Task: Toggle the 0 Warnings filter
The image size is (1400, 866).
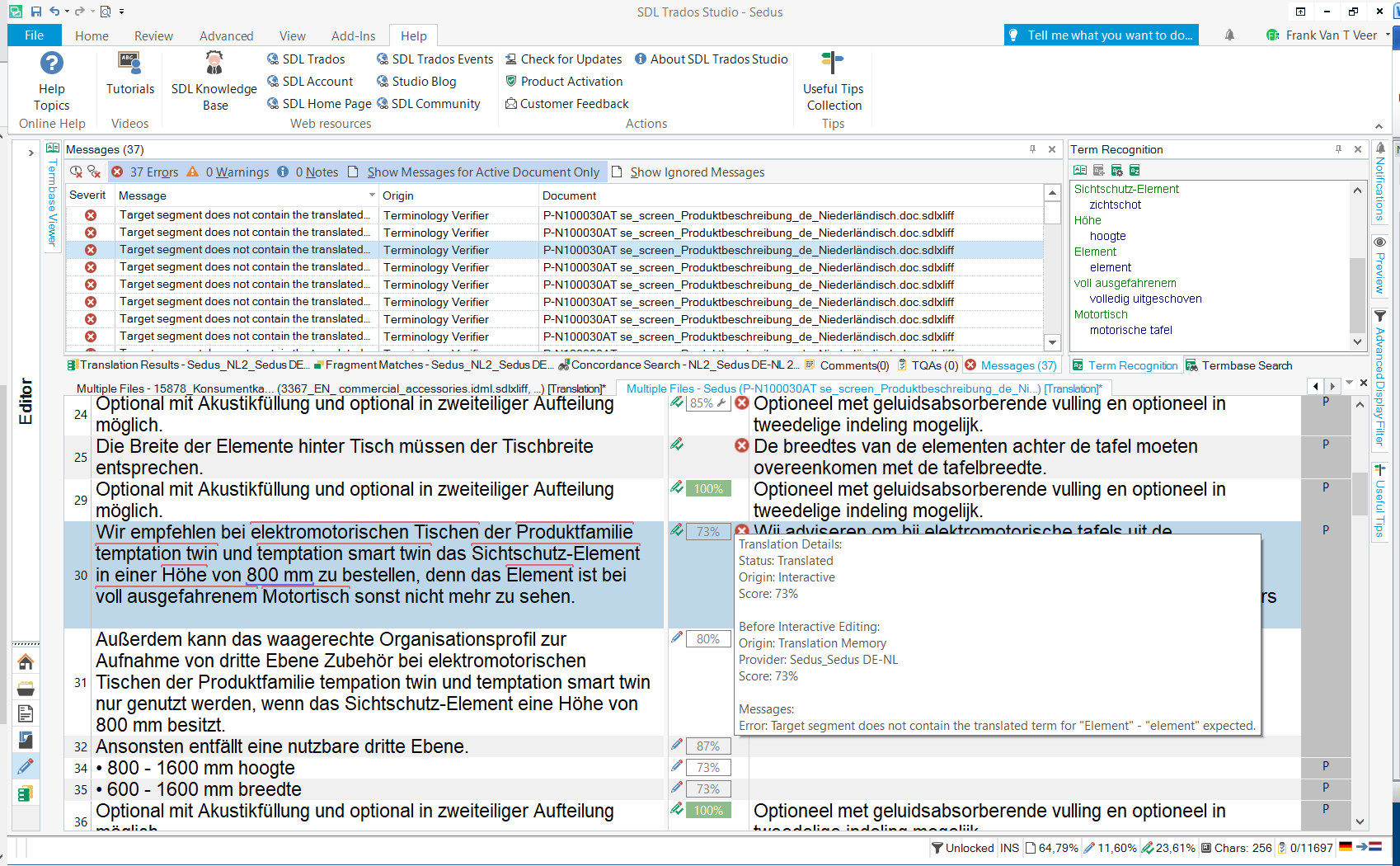Action: point(228,172)
